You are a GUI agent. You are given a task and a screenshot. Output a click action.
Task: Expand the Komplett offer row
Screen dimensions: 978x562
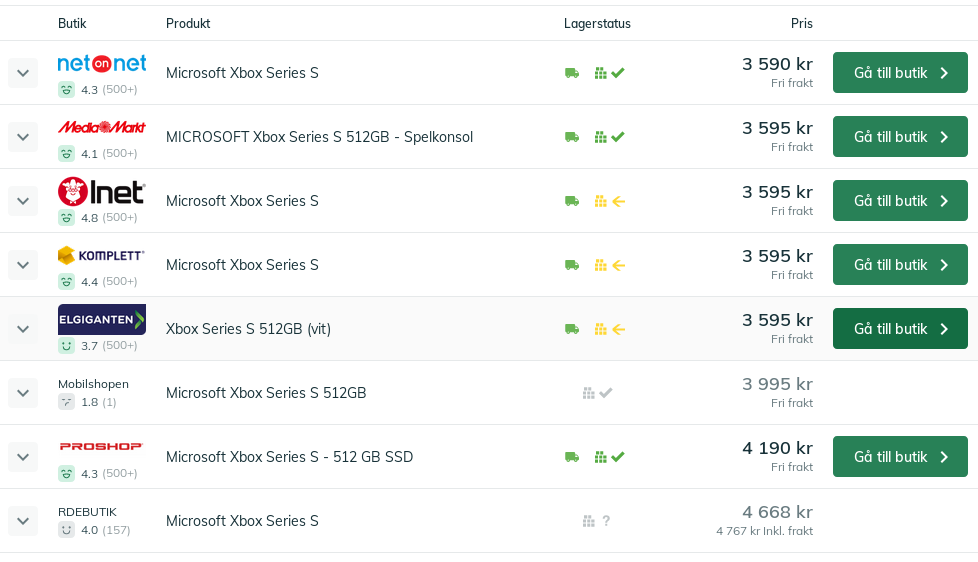tap(23, 265)
